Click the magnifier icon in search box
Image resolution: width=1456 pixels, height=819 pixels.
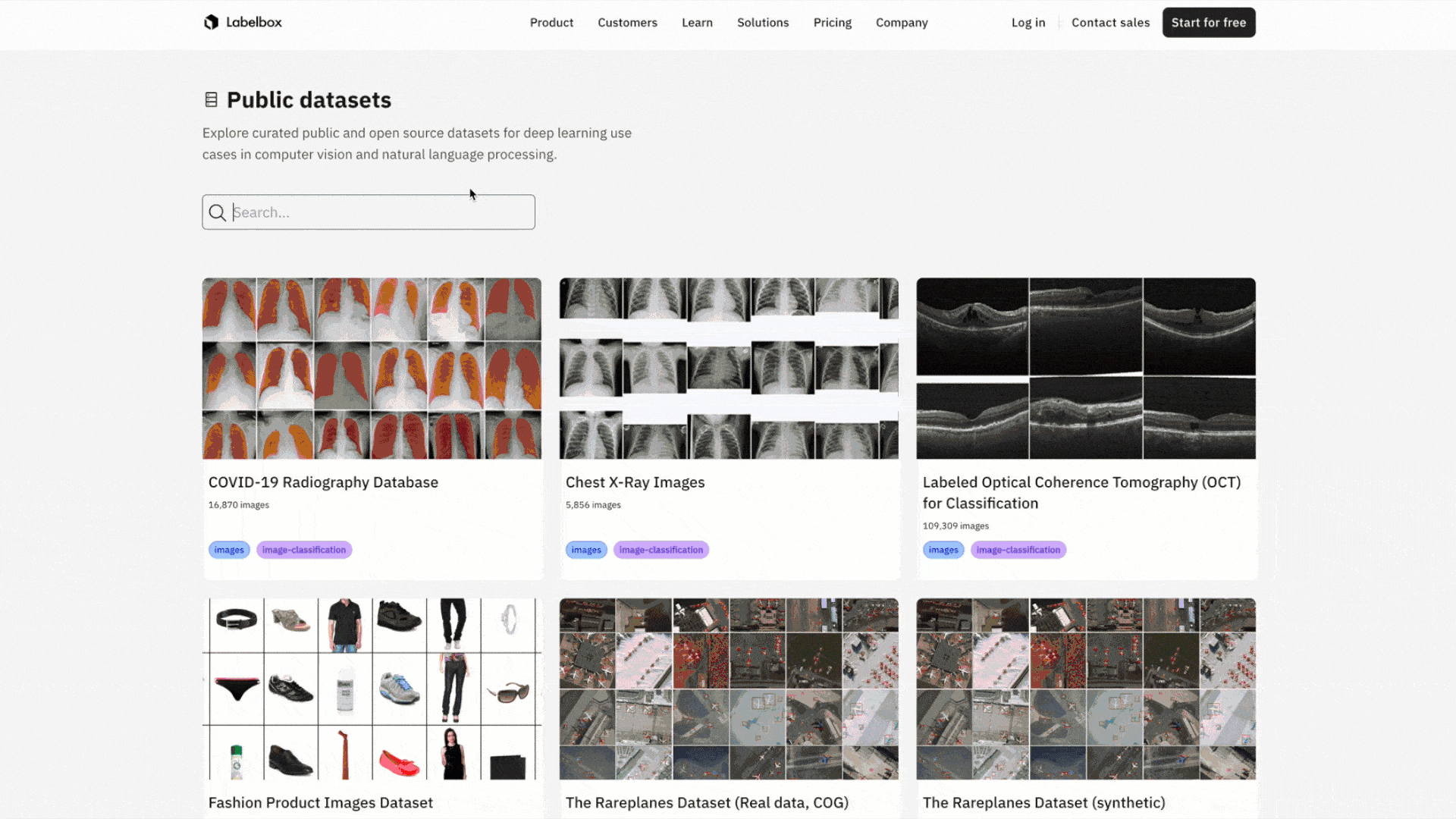coord(218,212)
